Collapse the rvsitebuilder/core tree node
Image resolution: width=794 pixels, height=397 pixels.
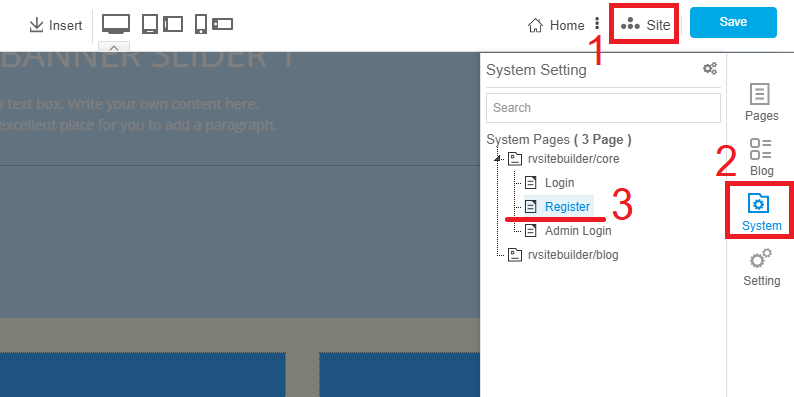click(497, 159)
